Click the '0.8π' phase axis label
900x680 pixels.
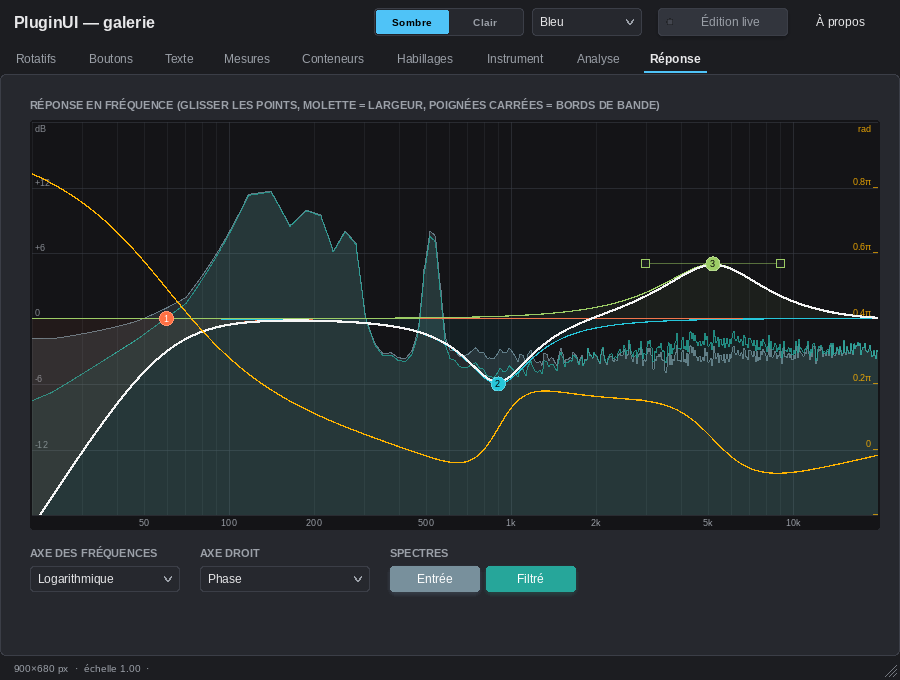pyautogui.click(x=862, y=182)
